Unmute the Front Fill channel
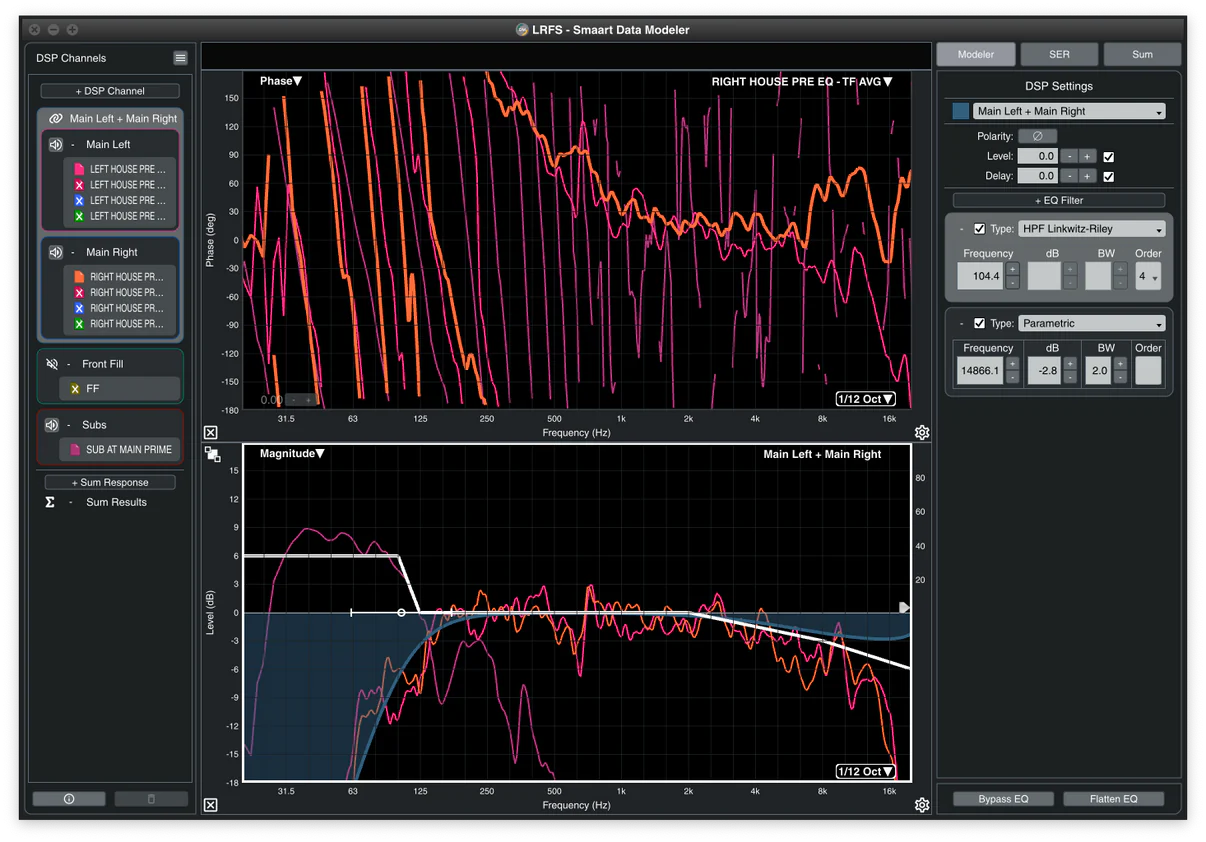1206x842 pixels. [53, 364]
